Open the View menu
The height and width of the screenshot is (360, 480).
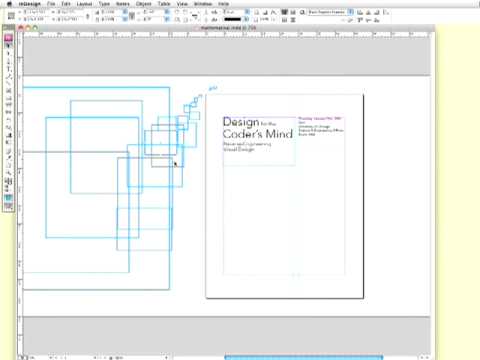pos(182,4)
